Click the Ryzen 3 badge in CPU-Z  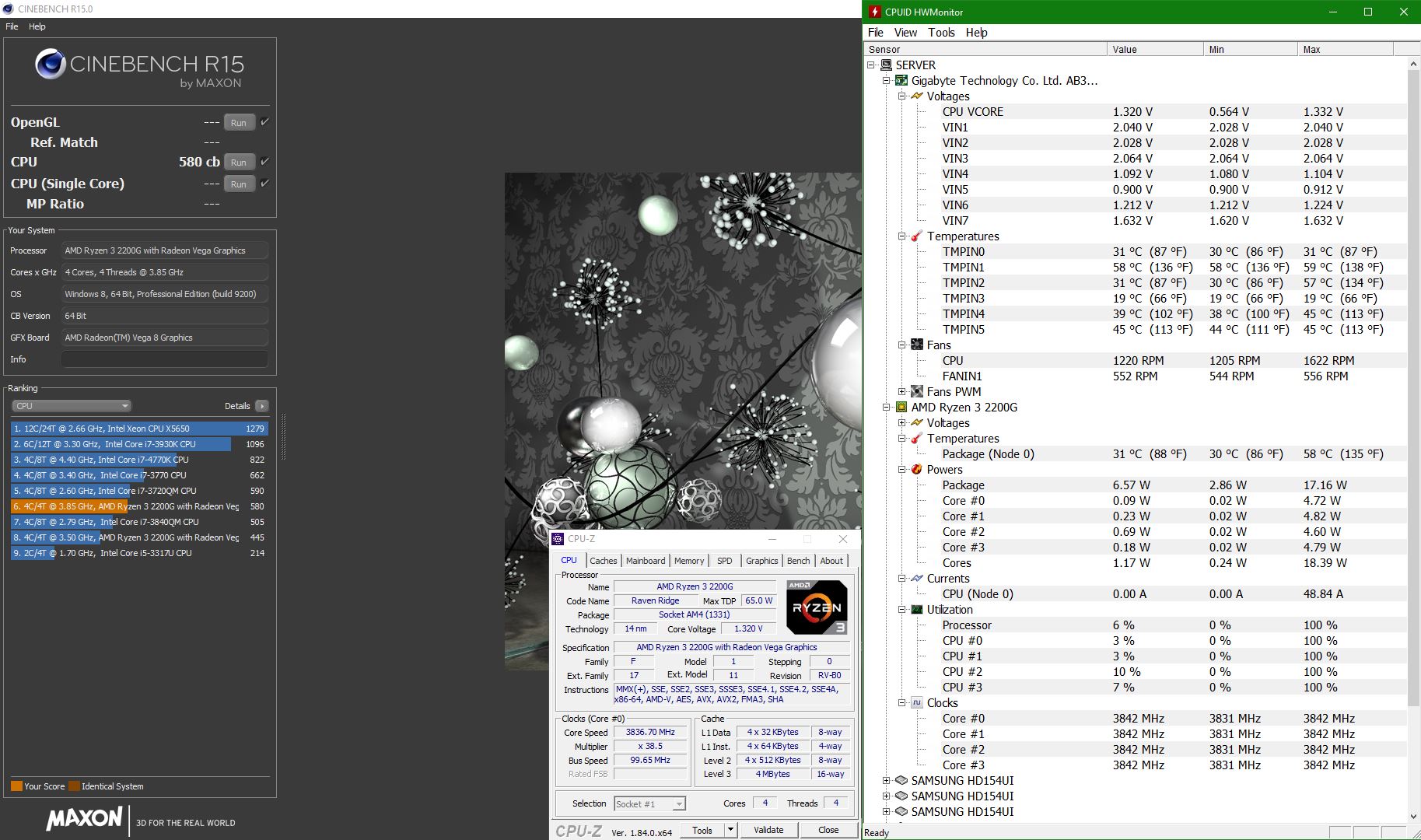817,607
